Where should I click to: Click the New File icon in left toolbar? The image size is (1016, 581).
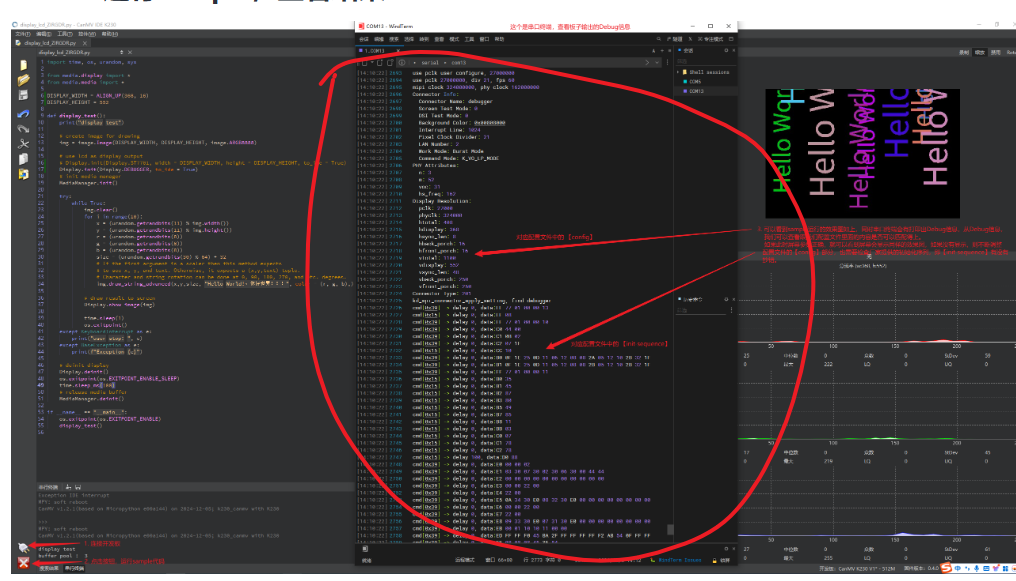[x=23, y=64]
